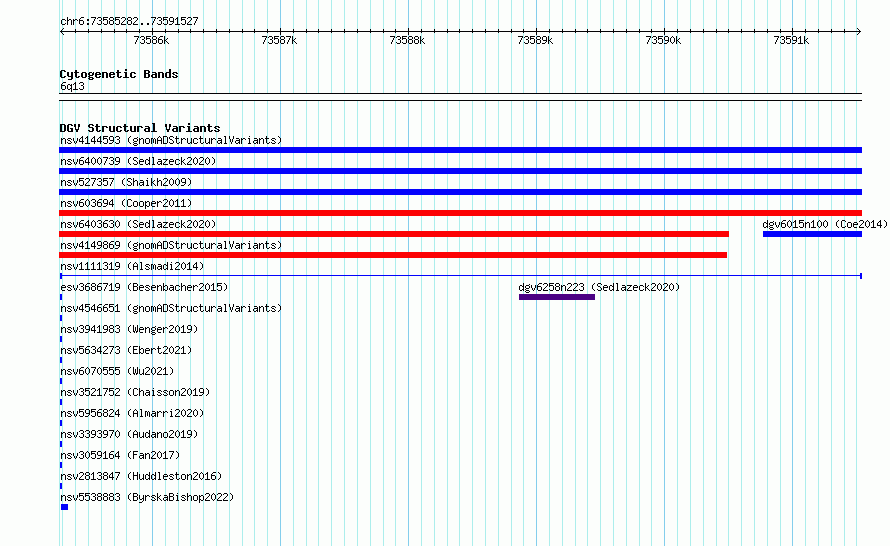Image resolution: width=890 pixels, height=546 pixels.
Task: Click the blue bar for nsv6400739
Action: [x=460, y=171]
